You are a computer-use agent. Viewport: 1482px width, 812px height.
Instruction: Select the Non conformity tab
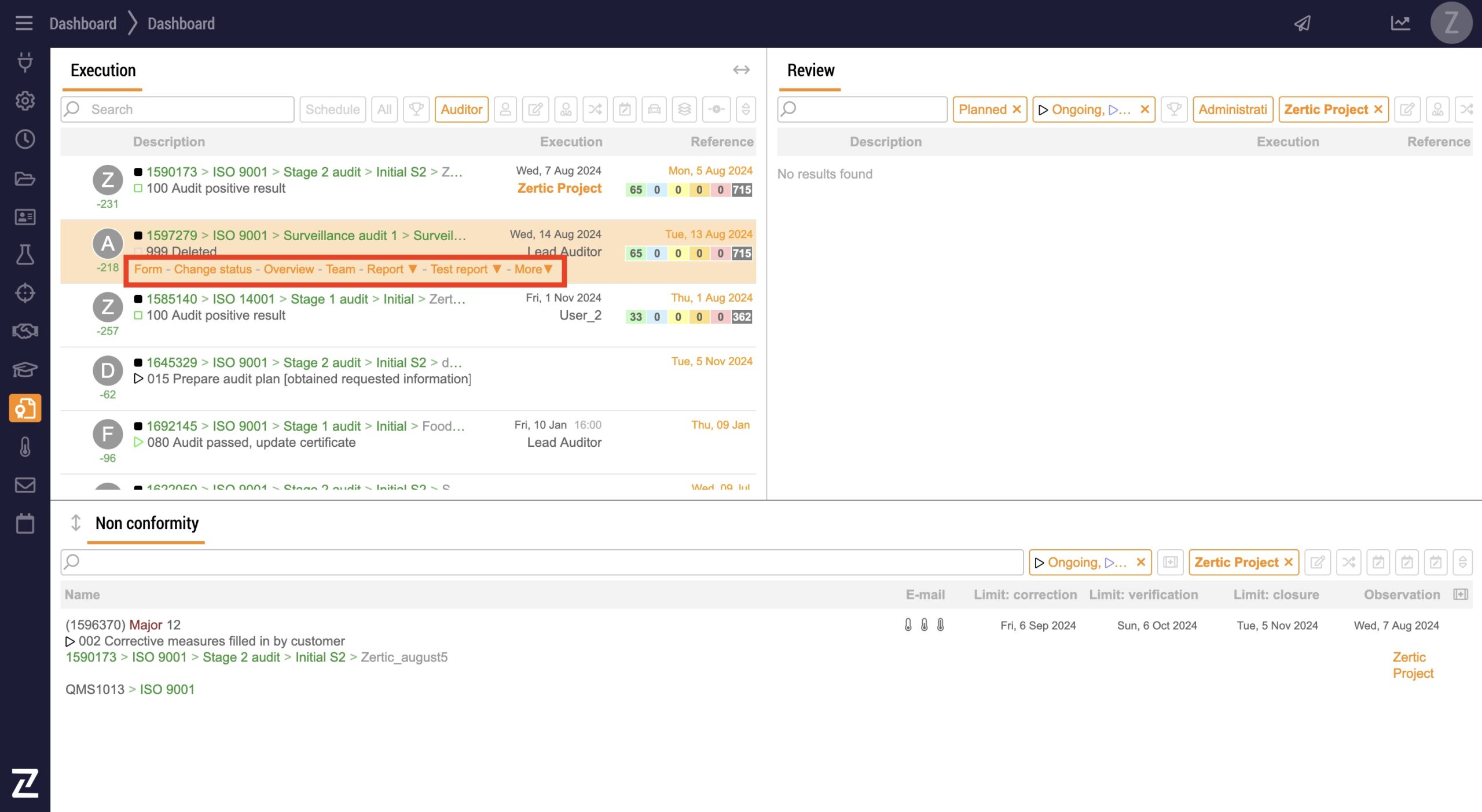pos(146,523)
